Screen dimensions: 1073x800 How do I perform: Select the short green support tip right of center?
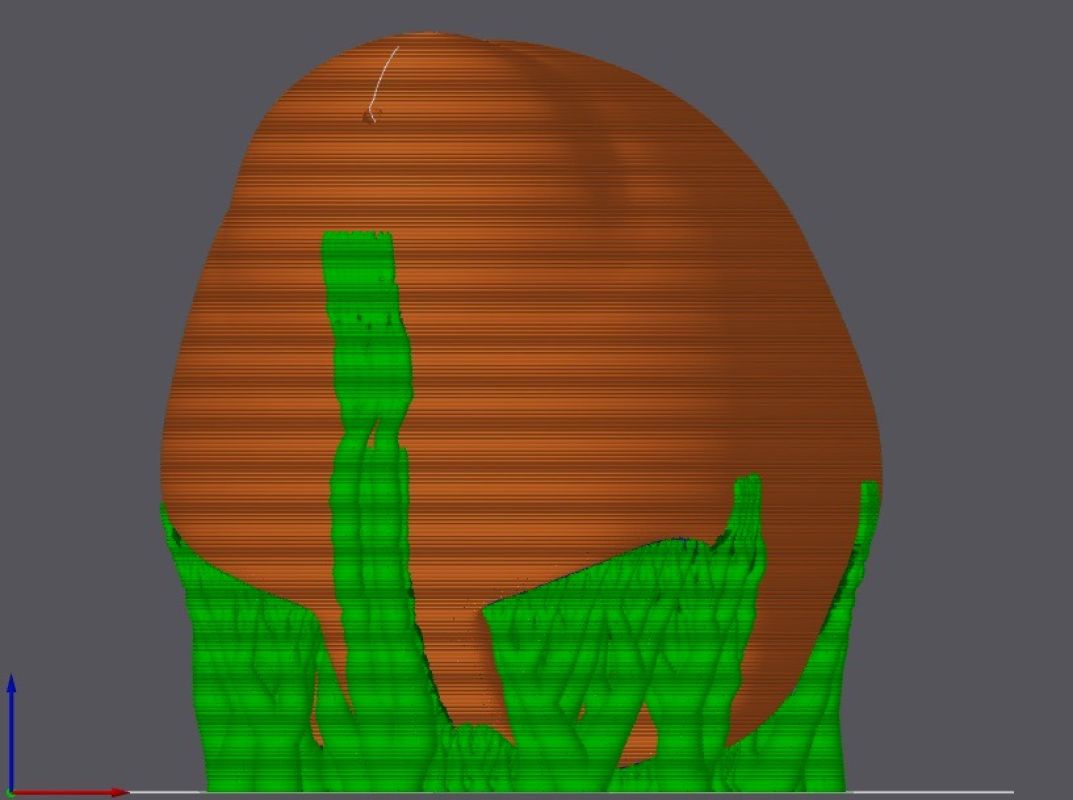tap(747, 490)
